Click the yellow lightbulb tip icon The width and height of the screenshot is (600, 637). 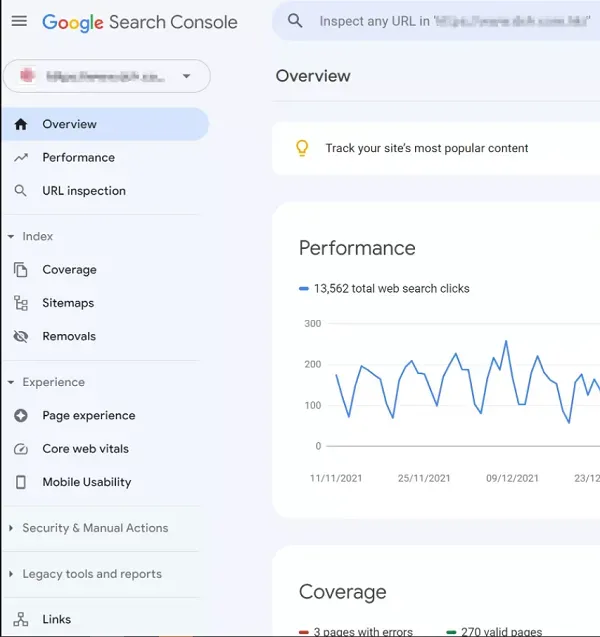tap(302, 148)
